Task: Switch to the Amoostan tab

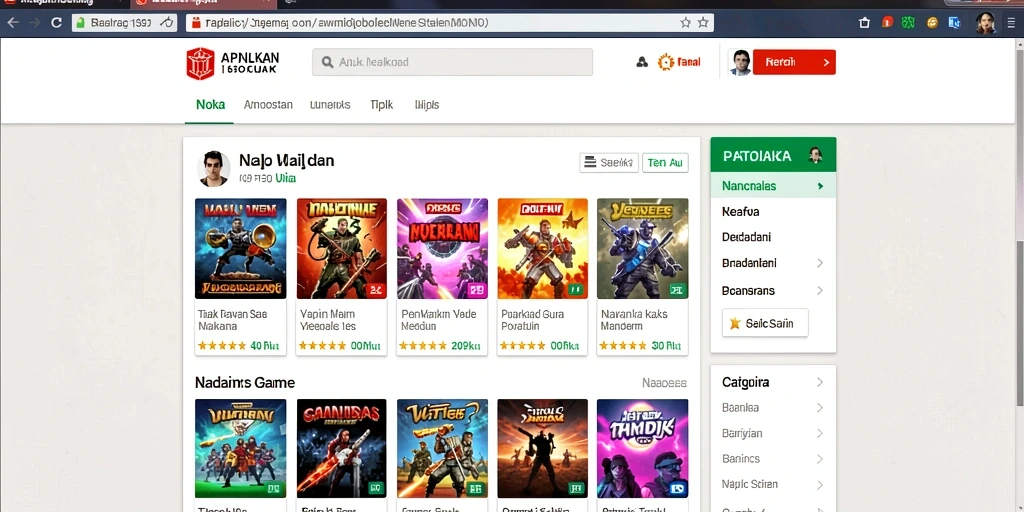Action: point(268,104)
